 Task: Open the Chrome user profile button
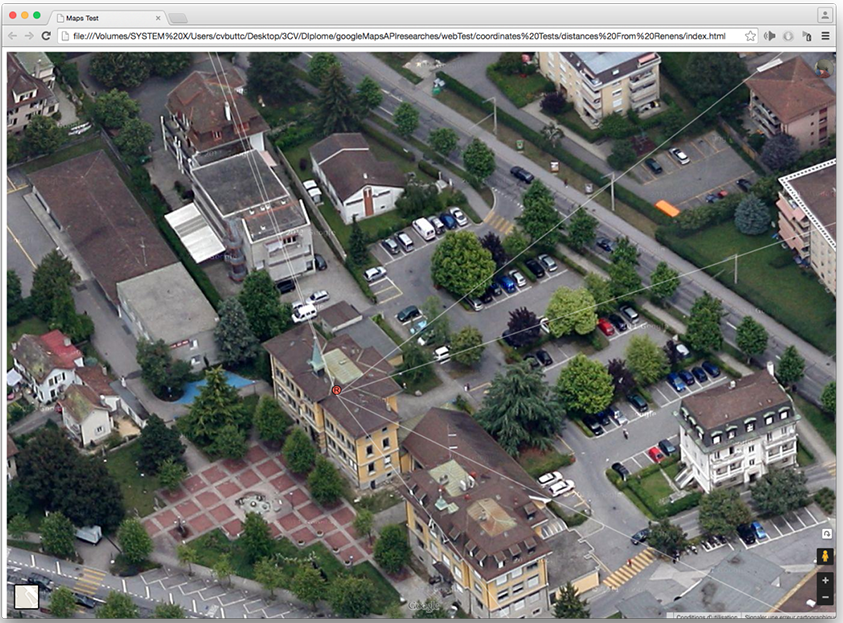(824, 15)
